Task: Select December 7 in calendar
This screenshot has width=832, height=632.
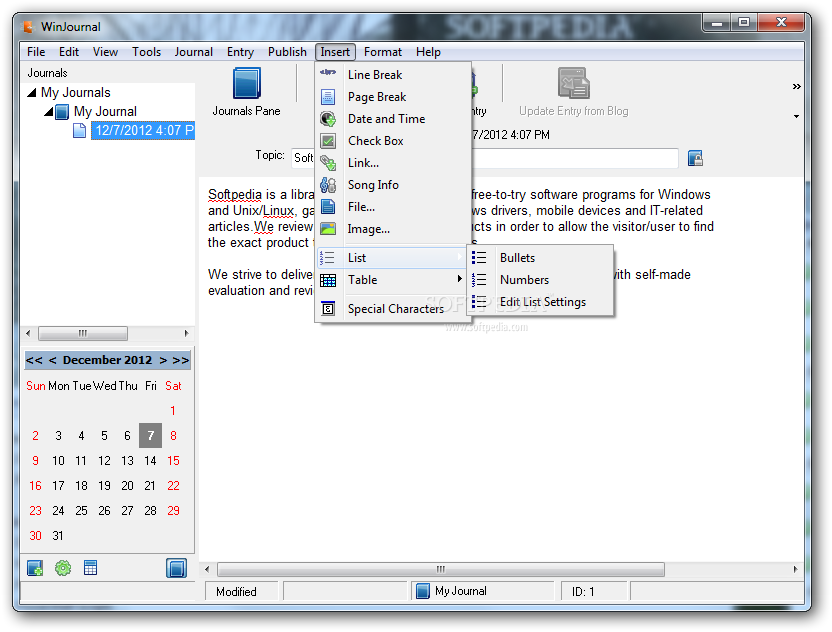Action: (x=151, y=436)
